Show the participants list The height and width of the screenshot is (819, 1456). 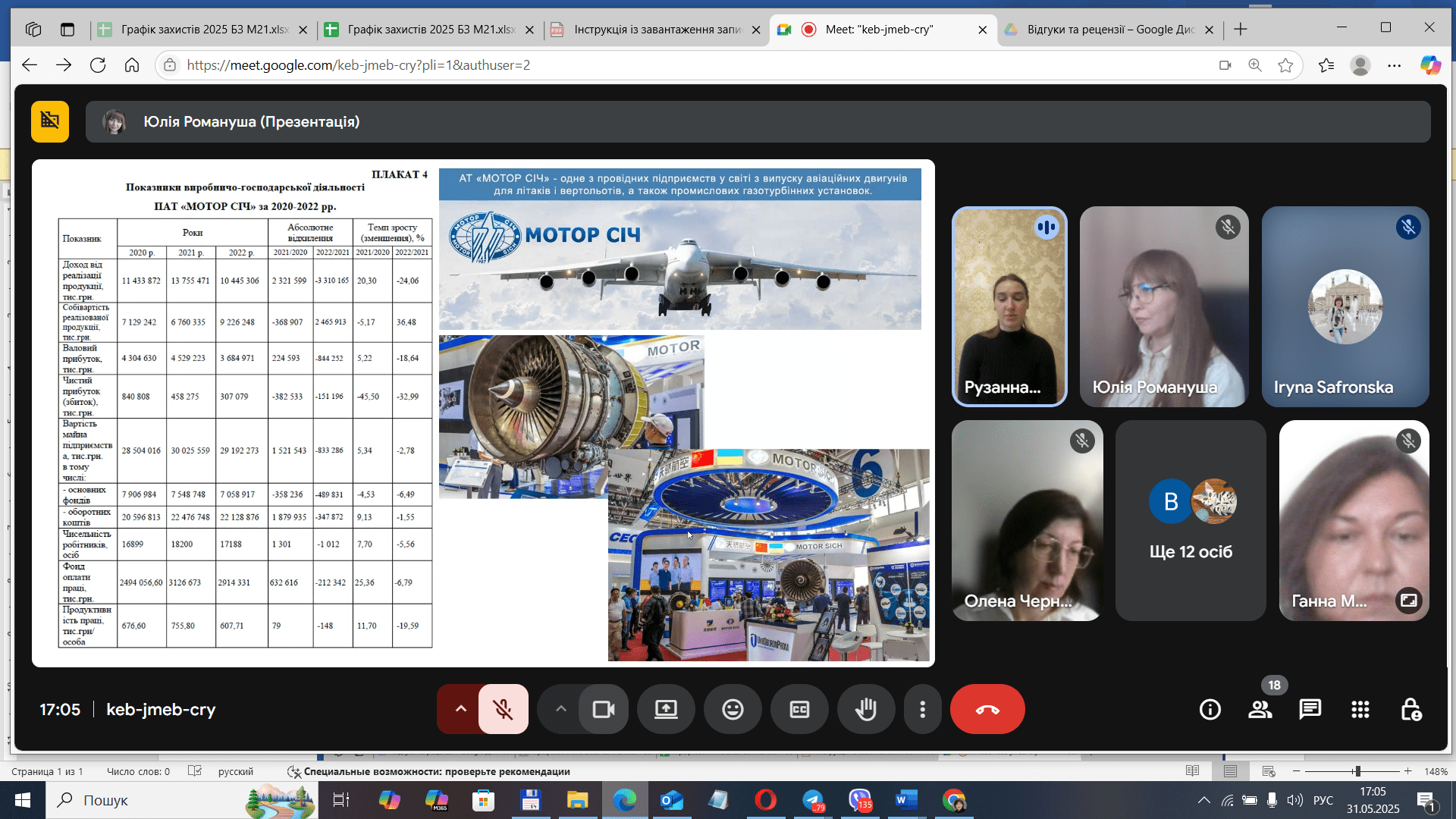tap(1260, 709)
